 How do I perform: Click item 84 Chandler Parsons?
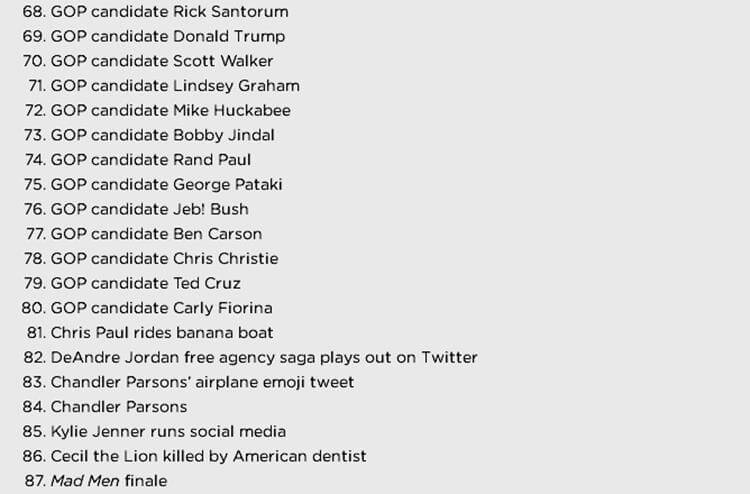(x=105, y=407)
